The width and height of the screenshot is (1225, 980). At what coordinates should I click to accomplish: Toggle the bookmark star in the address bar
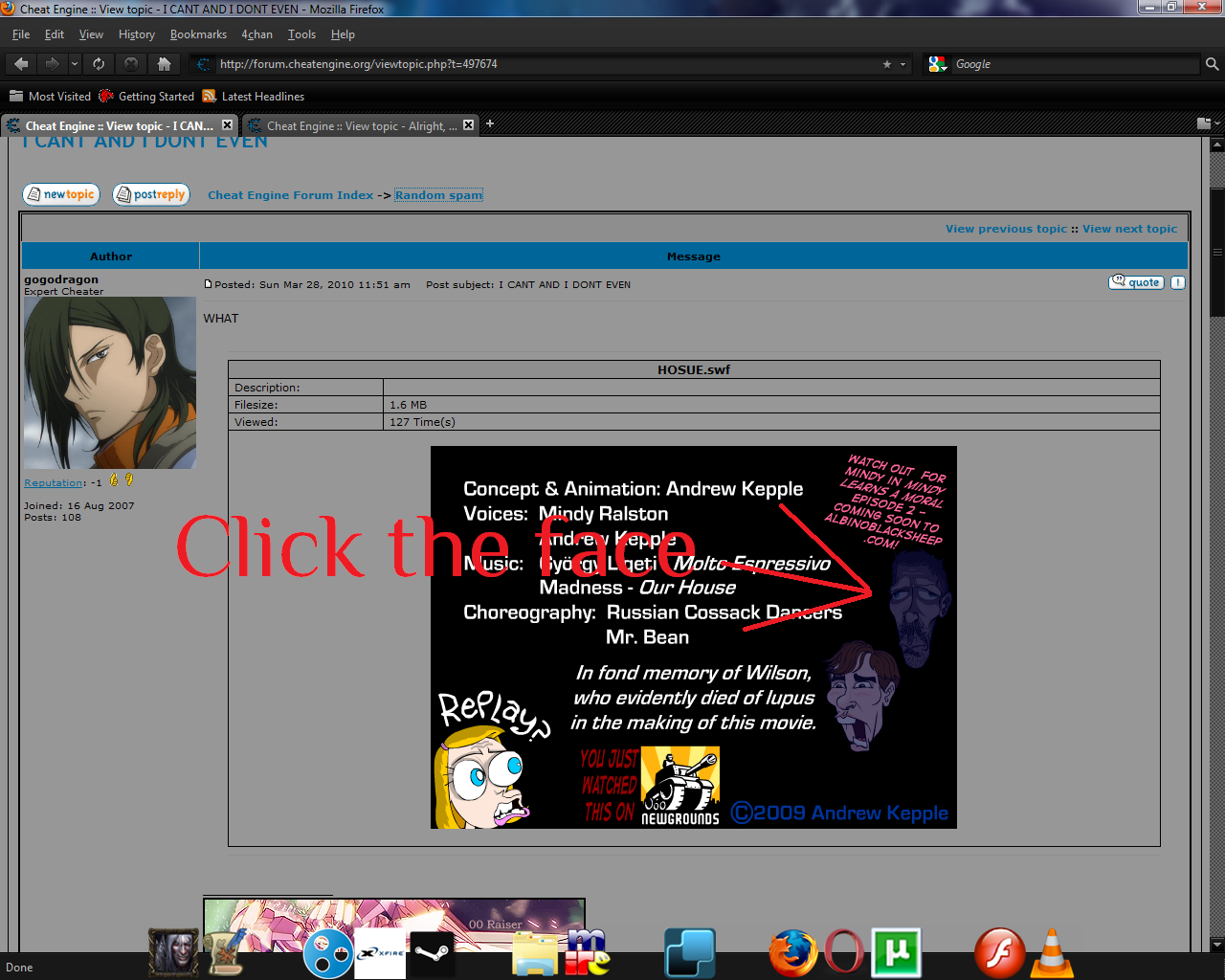[888, 64]
